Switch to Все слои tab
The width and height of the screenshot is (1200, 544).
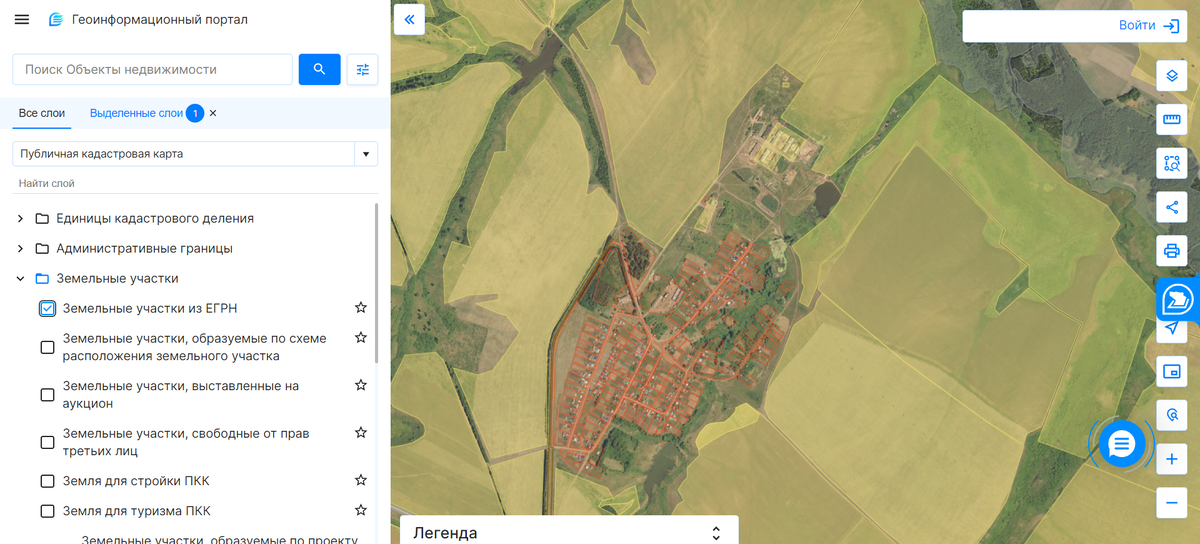42,113
